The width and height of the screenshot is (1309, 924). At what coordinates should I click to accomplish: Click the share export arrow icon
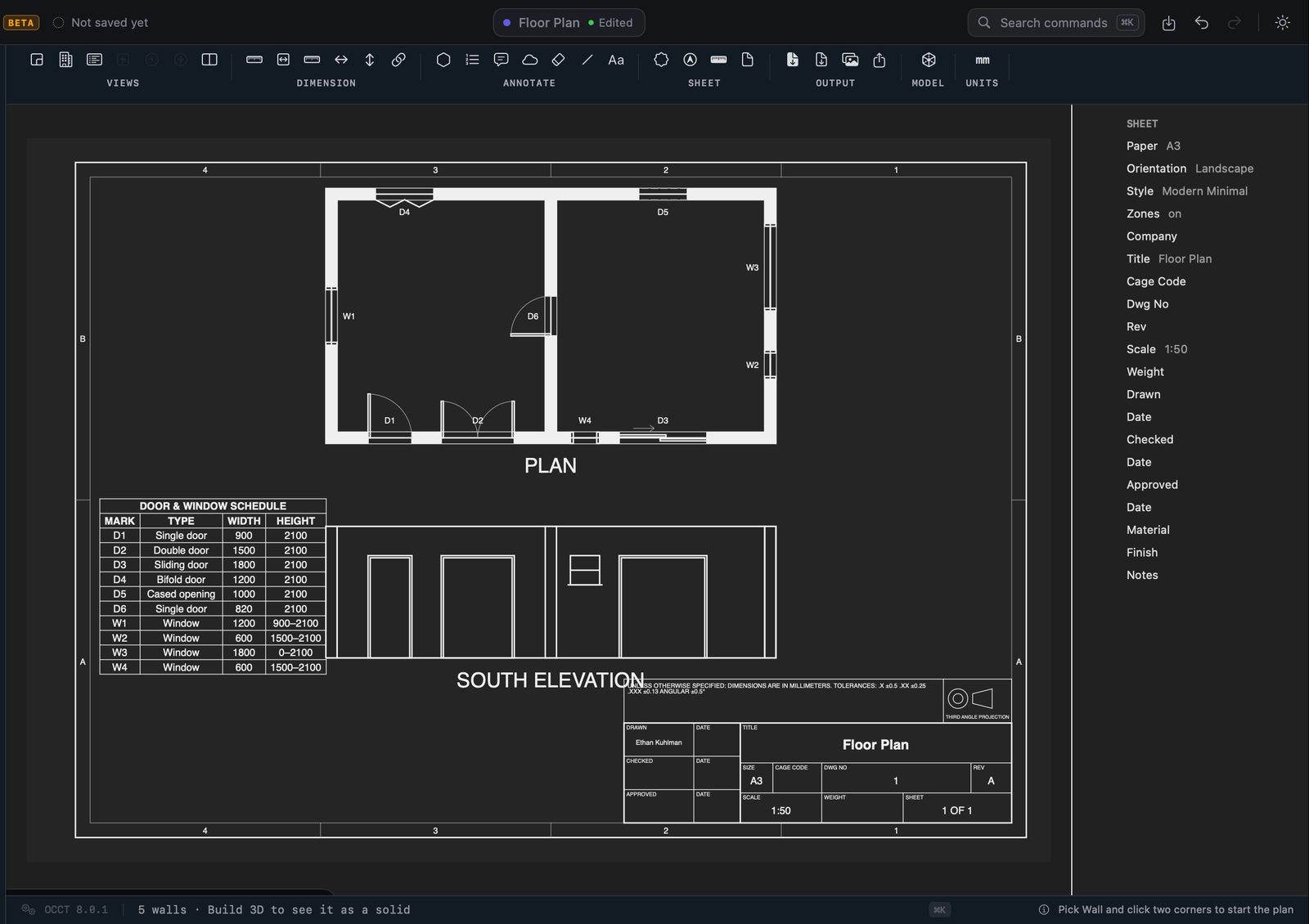[x=879, y=60]
